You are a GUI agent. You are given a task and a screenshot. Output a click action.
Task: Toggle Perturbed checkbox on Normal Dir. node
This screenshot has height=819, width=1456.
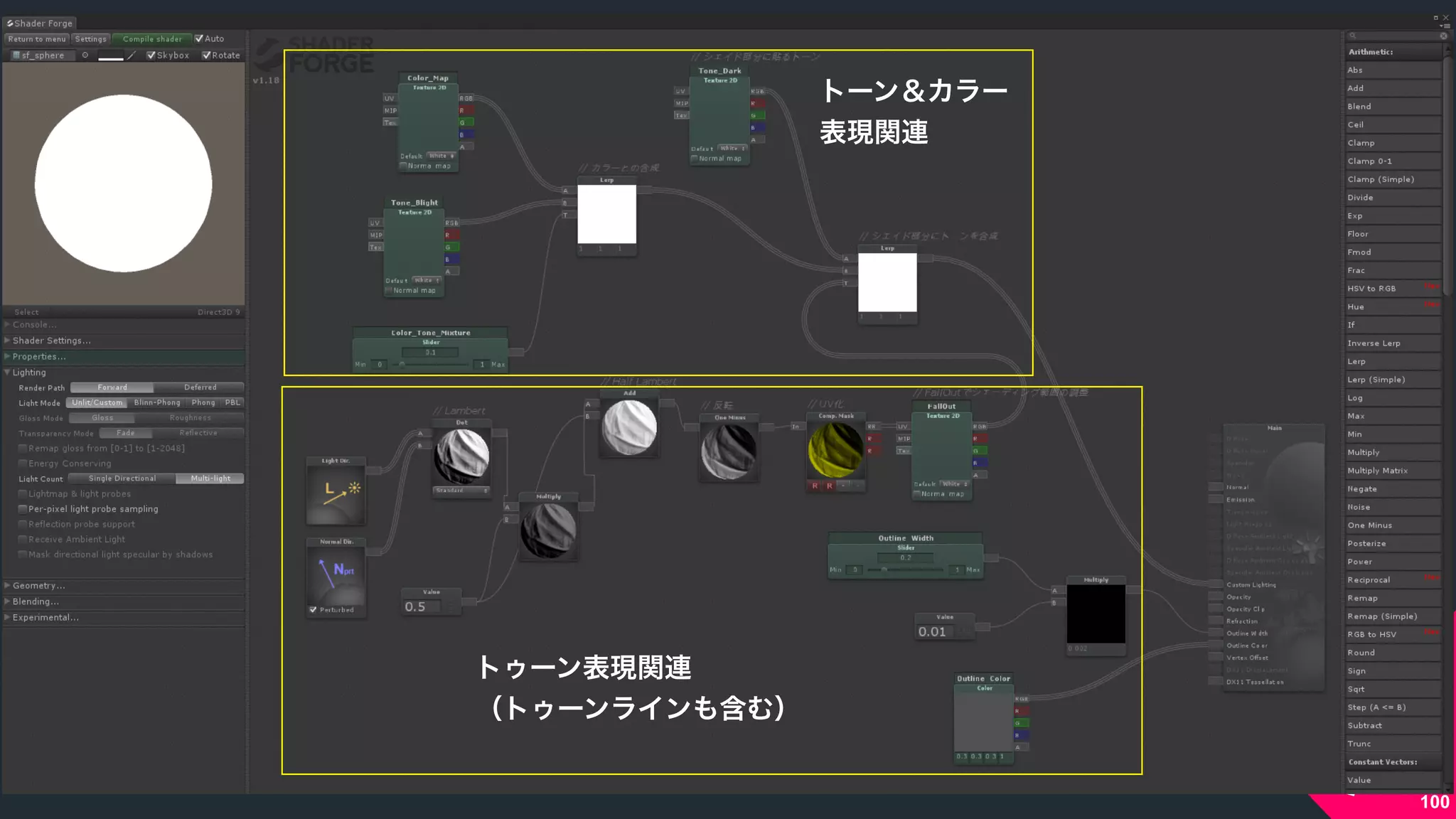pos(313,609)
